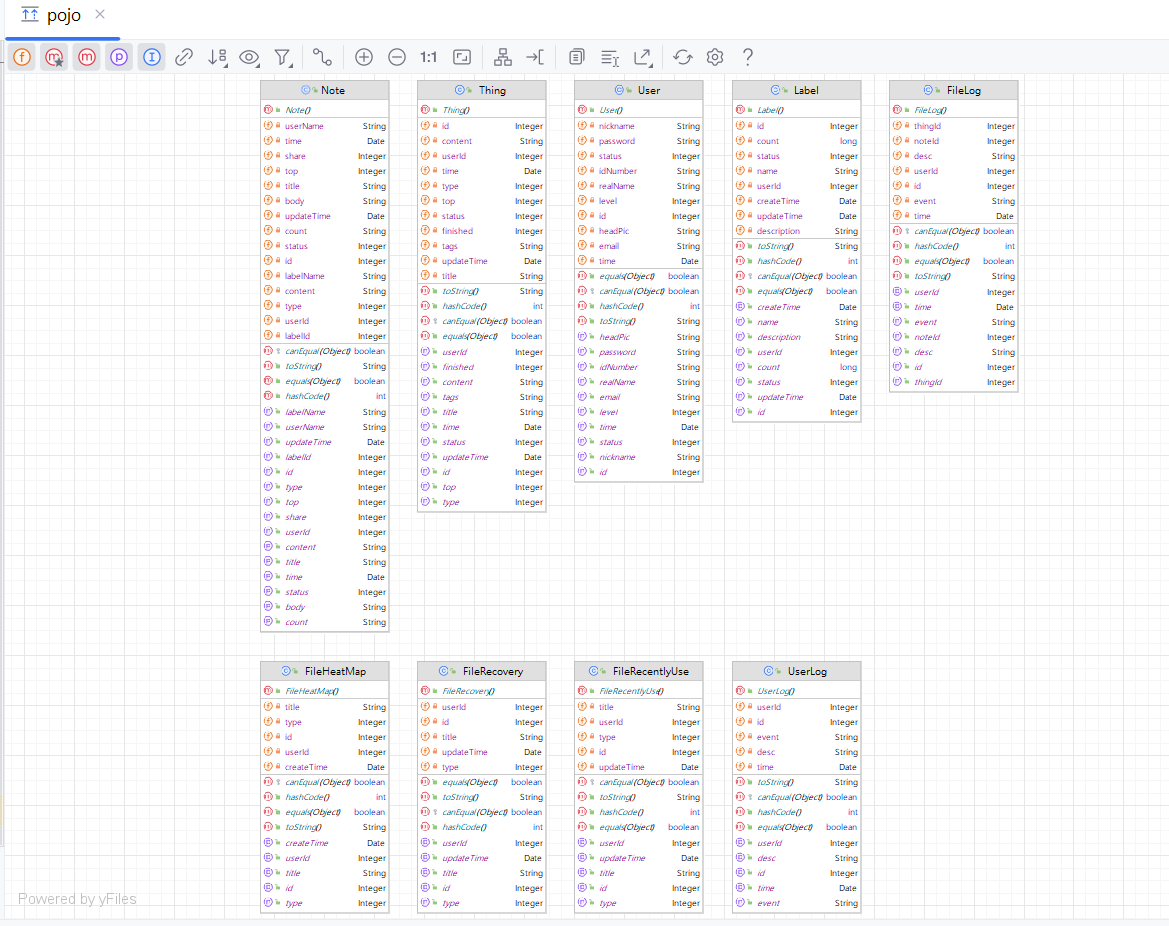
Task: Open the export diagram dropdown
Action: (x=643, y=57)
